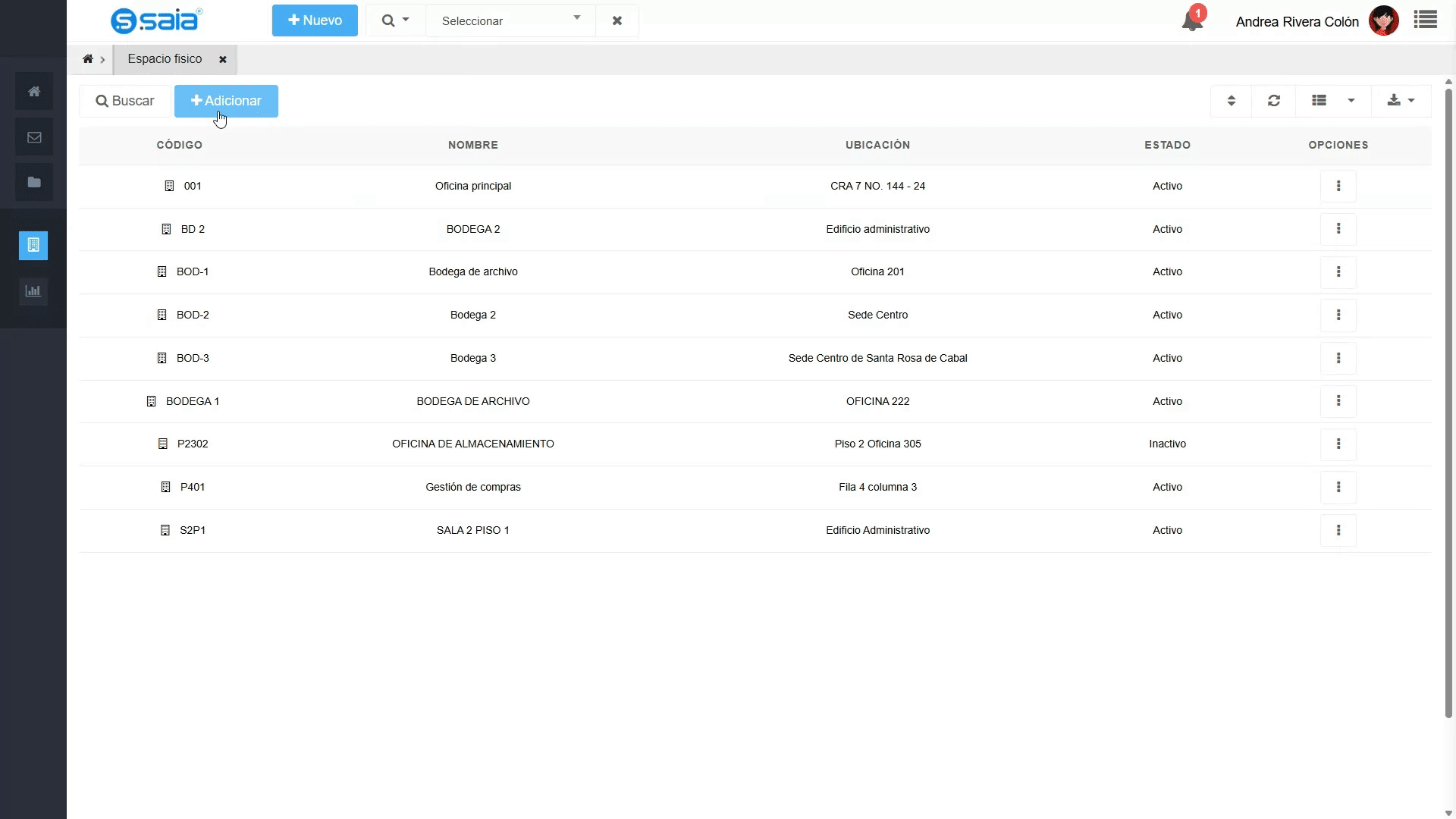The height and width of the screenshot is (819, 1456).
Task: Open the notifications bell icon
Action: pos(1192,20)
